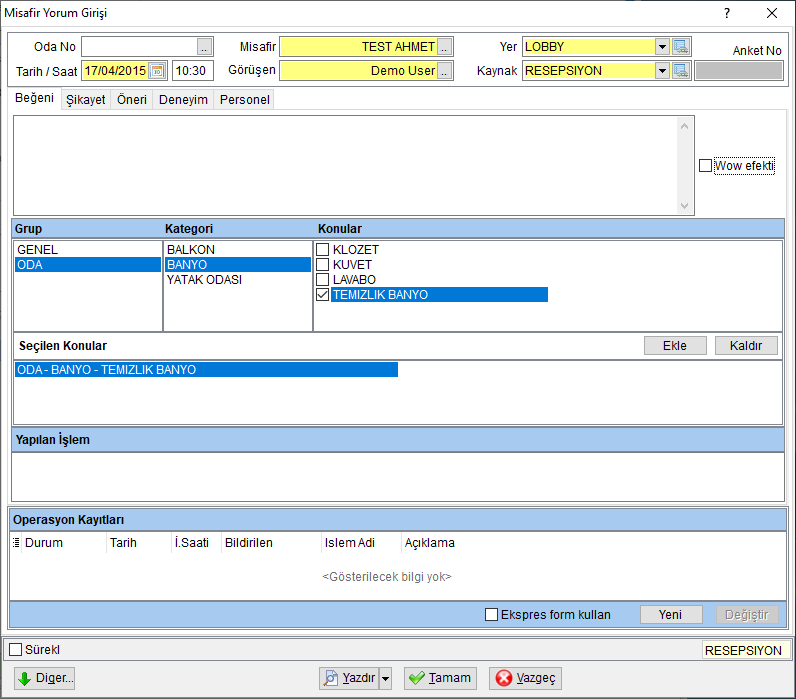Switch to the Şikayet tab
The height and width of the screenshot is (699, 796).
86,99
